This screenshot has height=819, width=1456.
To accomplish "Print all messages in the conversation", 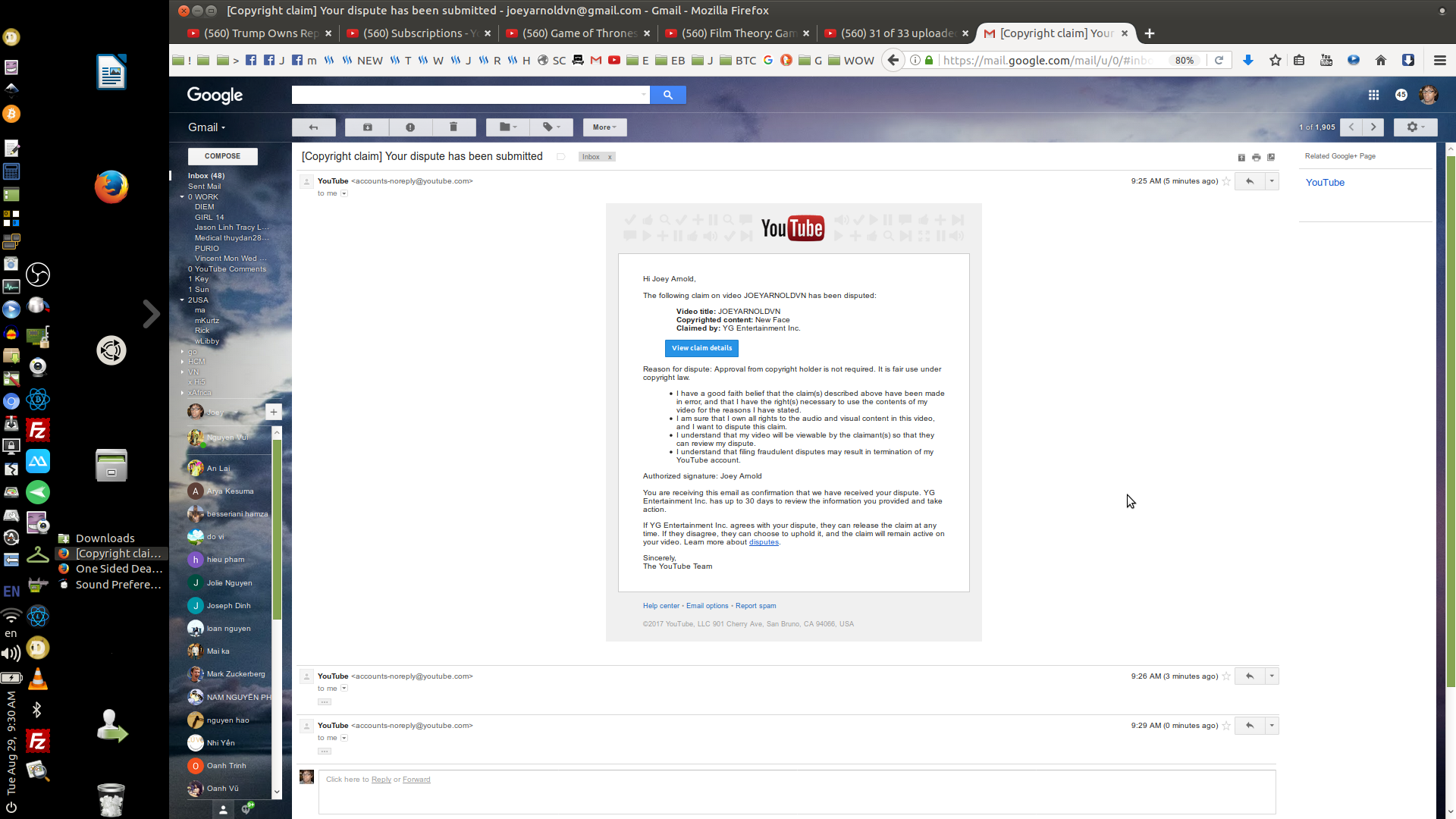I will [x=1257, y=158].
